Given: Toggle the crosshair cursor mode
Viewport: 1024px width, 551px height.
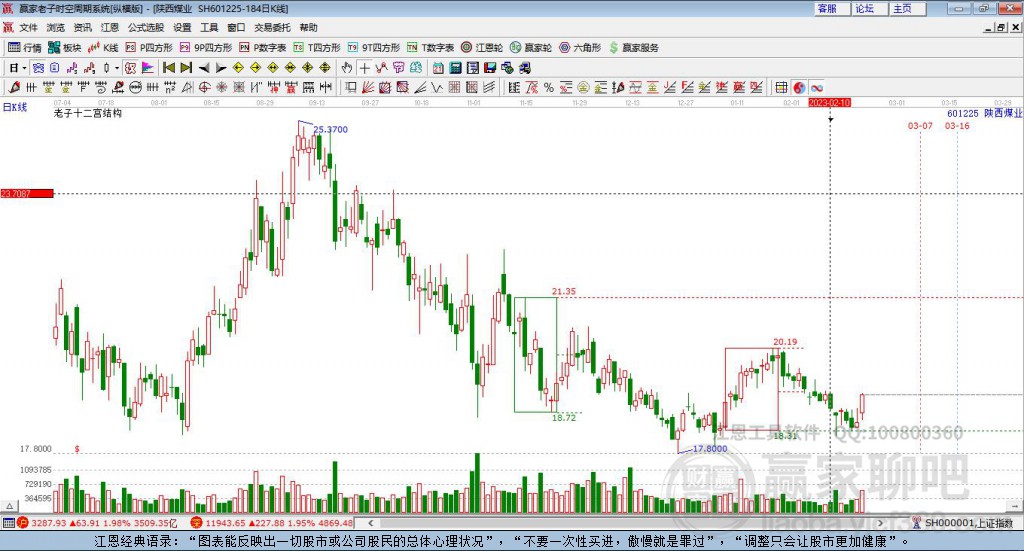Looking at the screenshot, I should (x=364, y=68).
